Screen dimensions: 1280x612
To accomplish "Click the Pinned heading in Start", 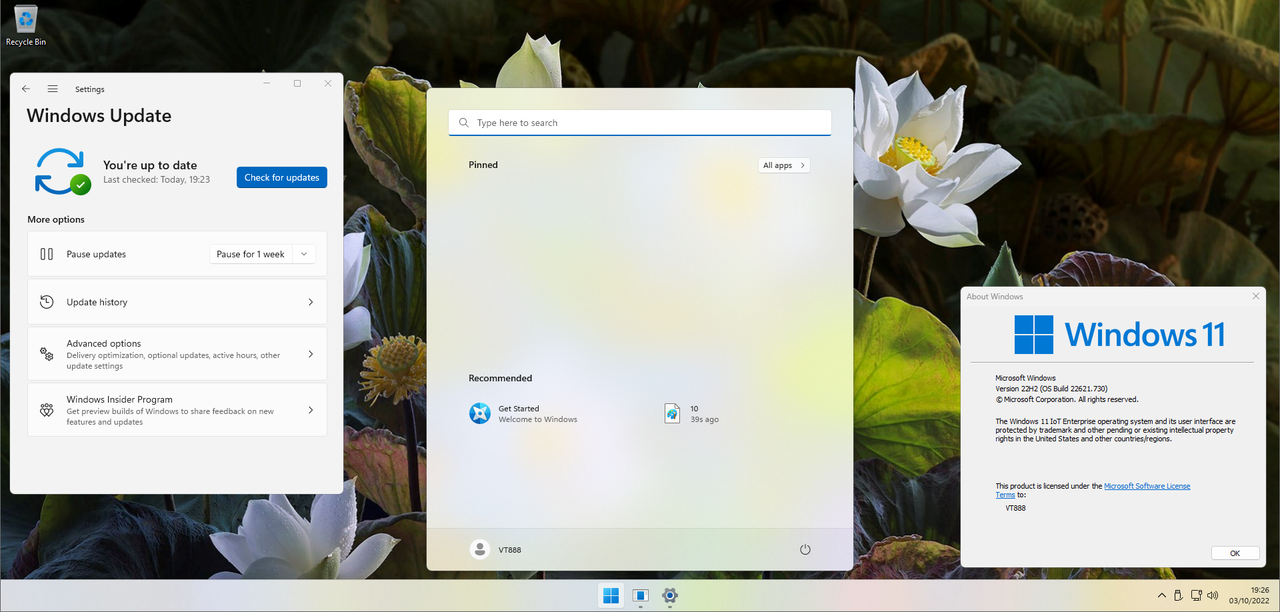I will pos(483,165).
